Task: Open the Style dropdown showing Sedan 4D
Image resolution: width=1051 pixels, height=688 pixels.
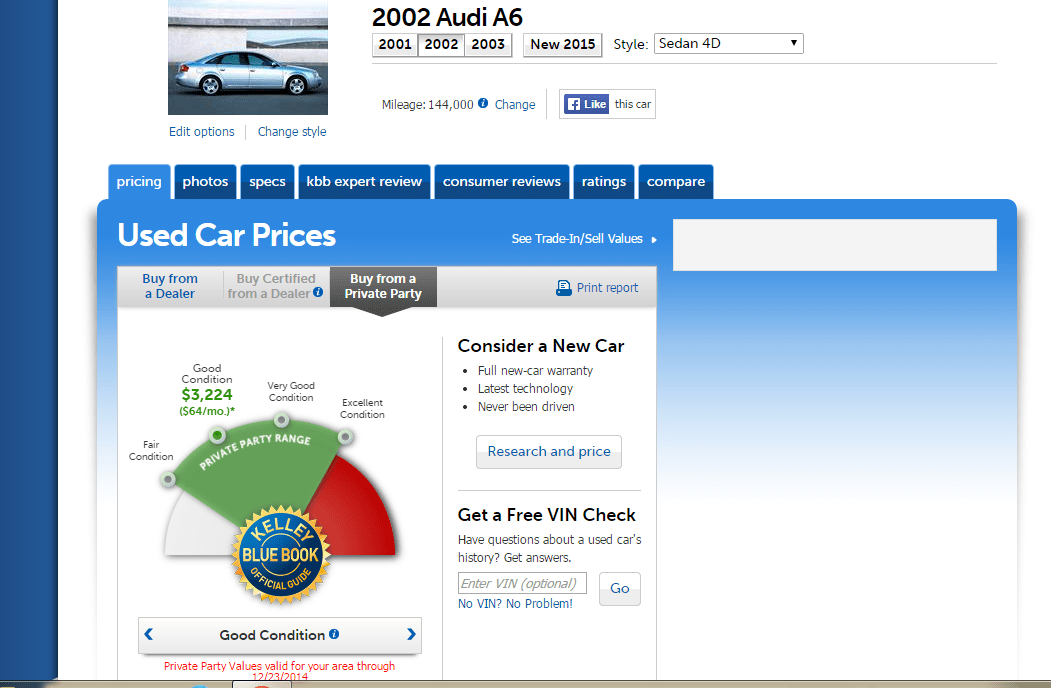Action: (728, 43)
